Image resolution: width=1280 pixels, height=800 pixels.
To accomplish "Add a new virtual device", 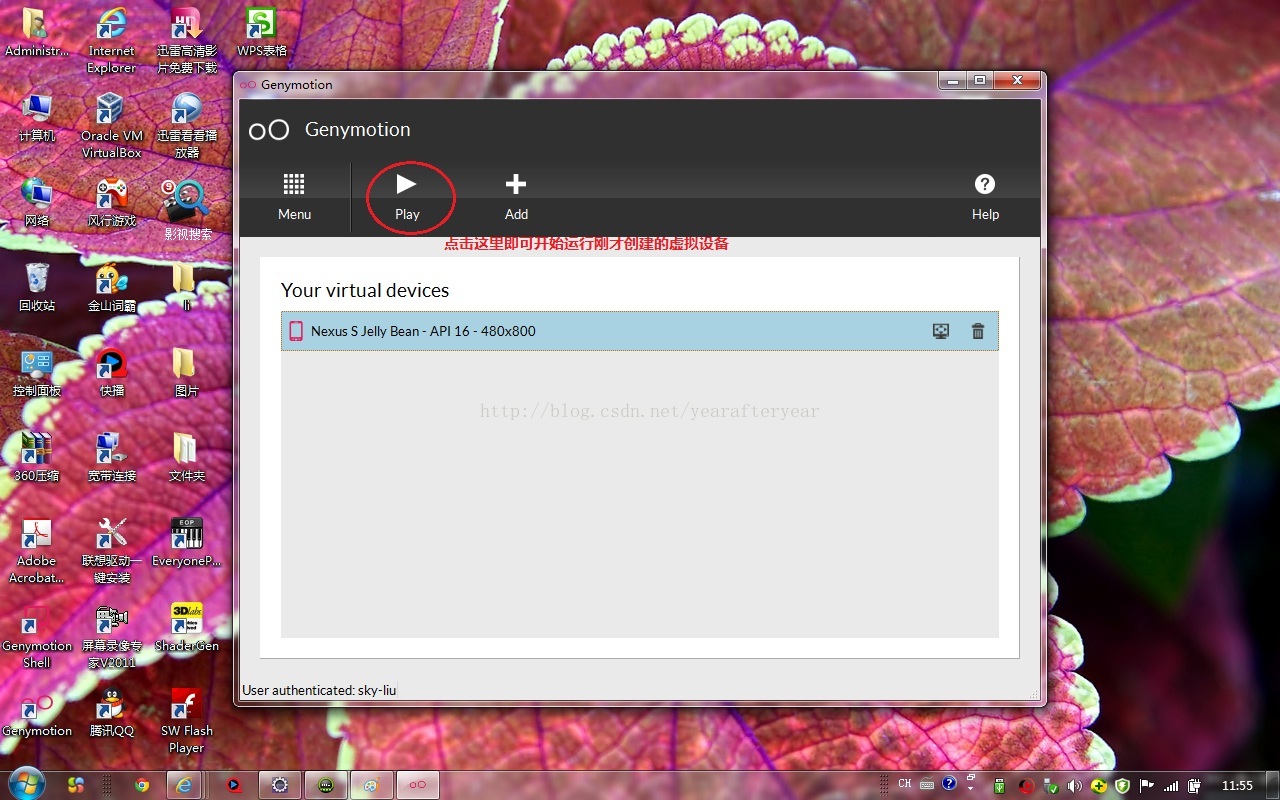I will coord(516,197).
